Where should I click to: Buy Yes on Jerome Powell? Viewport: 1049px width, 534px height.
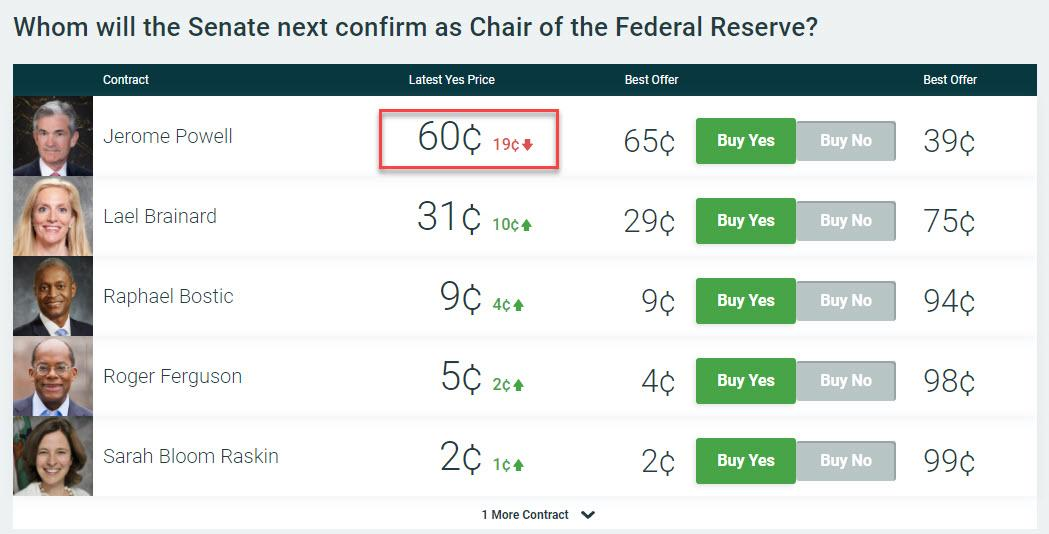click(745, 141)
